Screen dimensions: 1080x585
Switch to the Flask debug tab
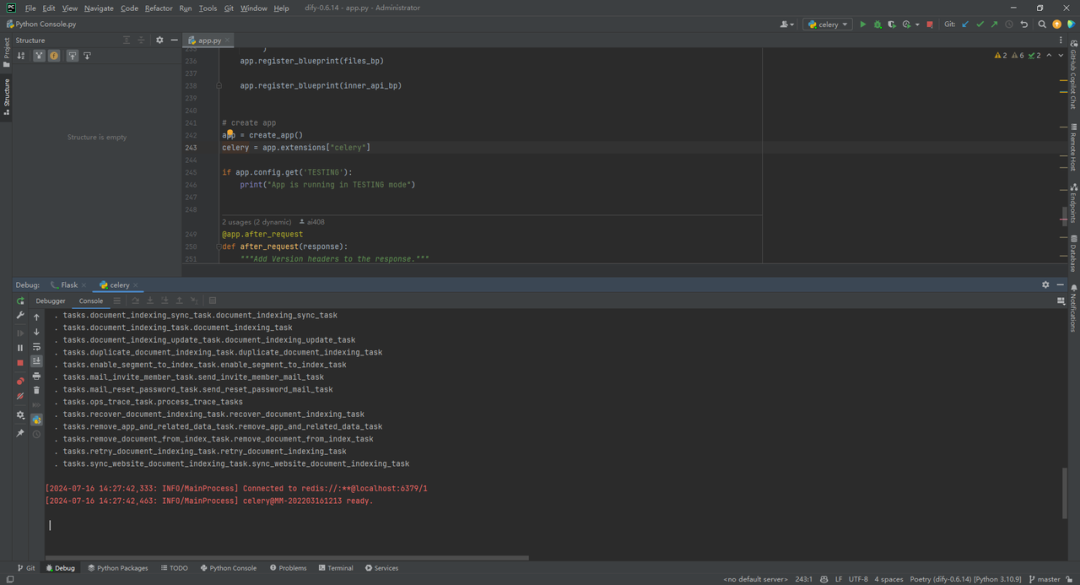[x=65, y=285]
